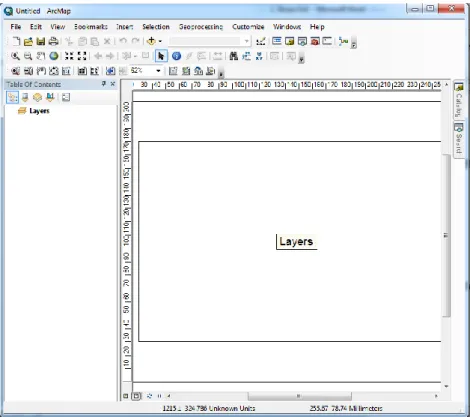The image size is (470, 417).
Task: Open the red ArcToolbox window
Action: (315, 41)
